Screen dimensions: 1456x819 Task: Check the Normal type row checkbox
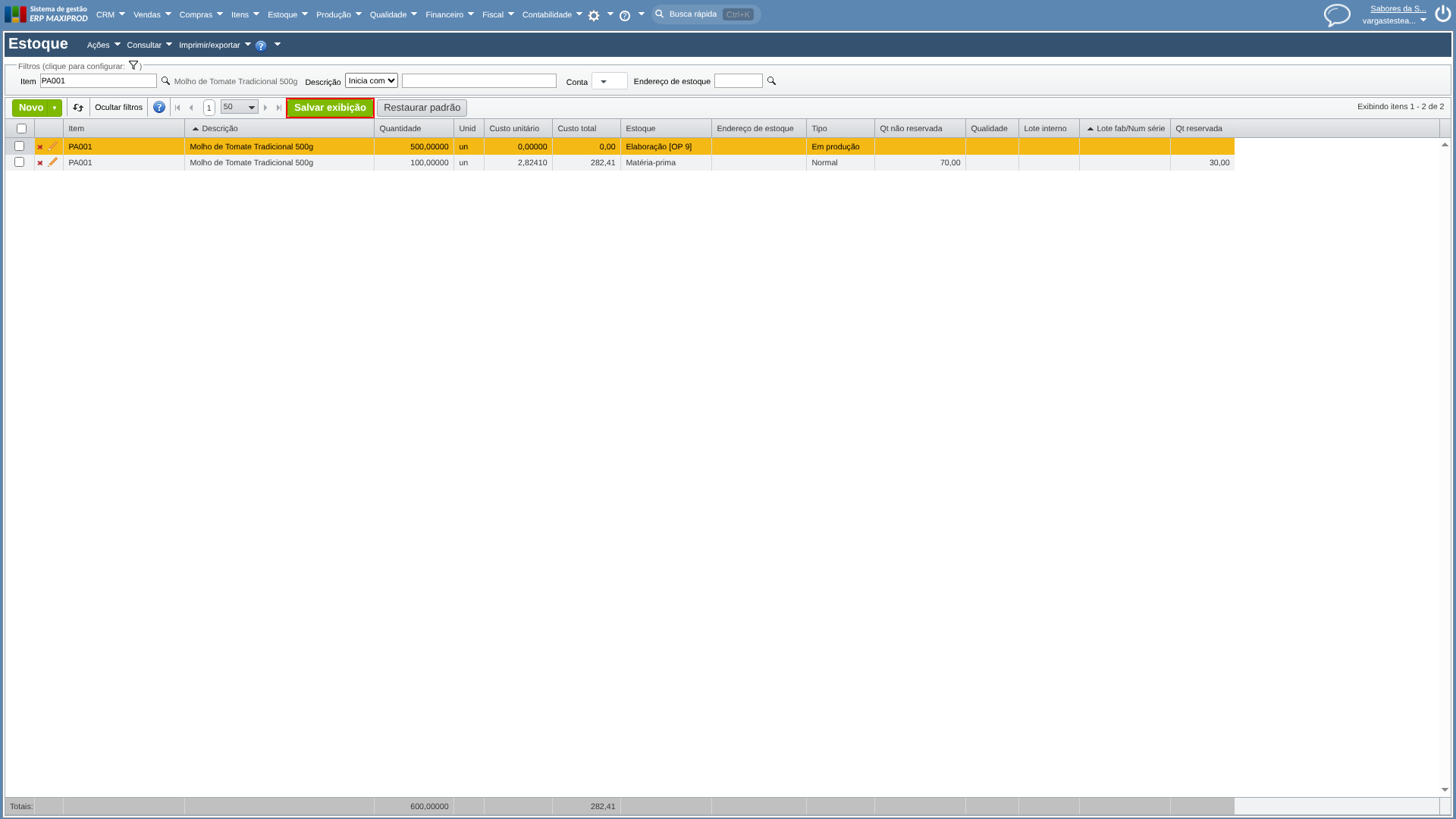pos(20,162)
